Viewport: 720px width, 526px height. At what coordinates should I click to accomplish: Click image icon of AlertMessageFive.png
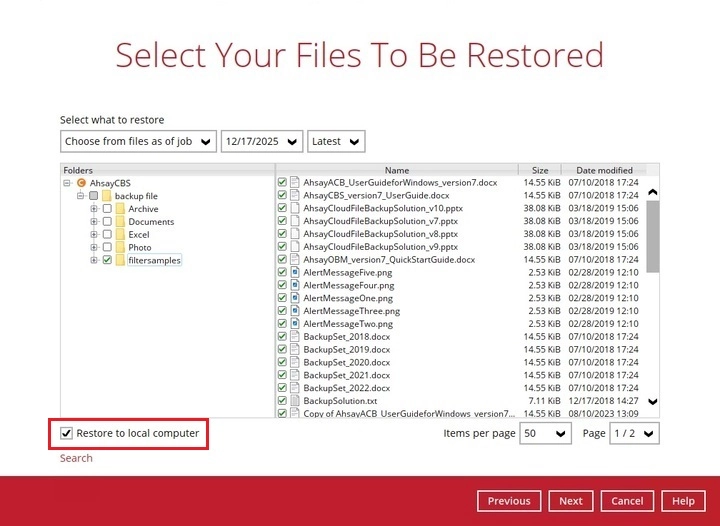tap(295, 272)
